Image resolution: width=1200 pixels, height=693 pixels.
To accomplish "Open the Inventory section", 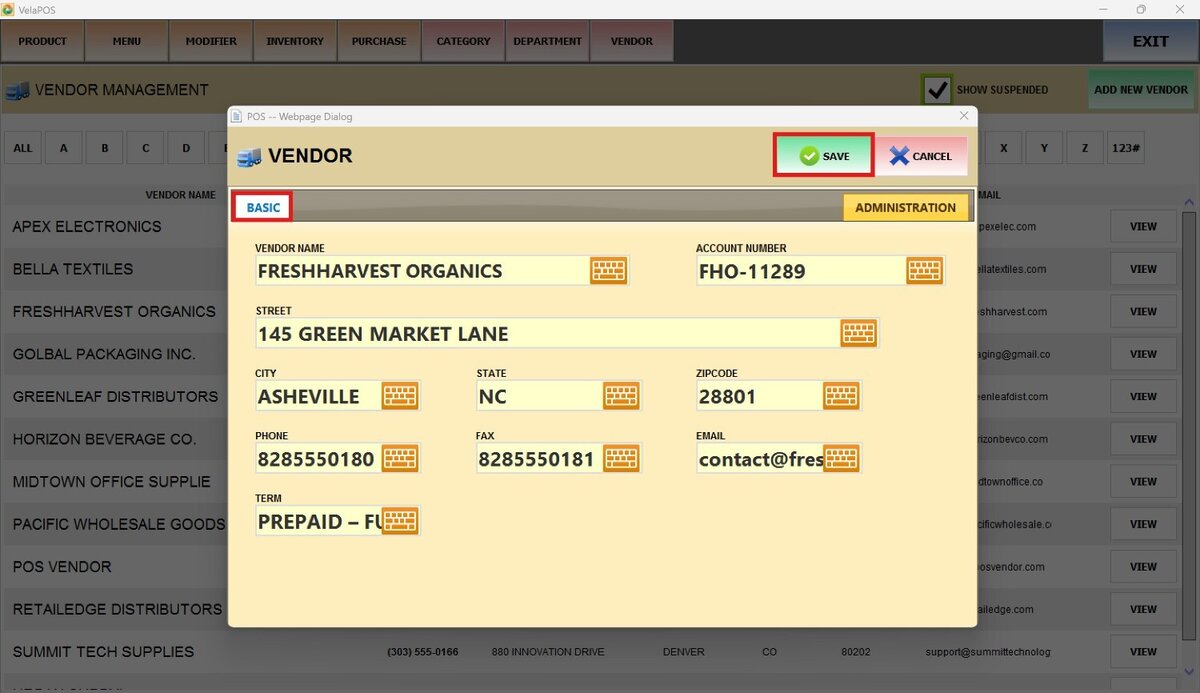I will pyautogui.click(x=295, y=41).
